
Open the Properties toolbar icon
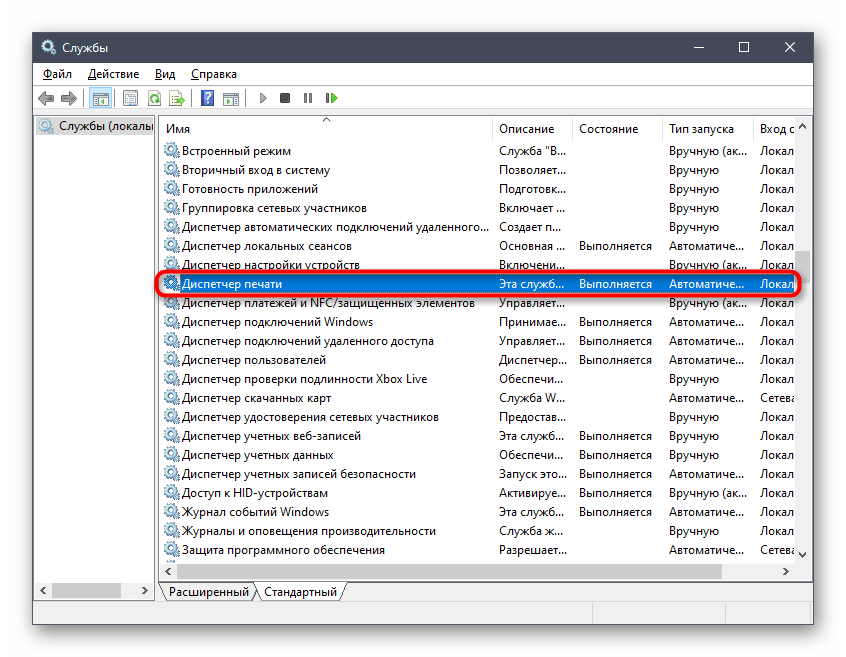tap(131, 98)
